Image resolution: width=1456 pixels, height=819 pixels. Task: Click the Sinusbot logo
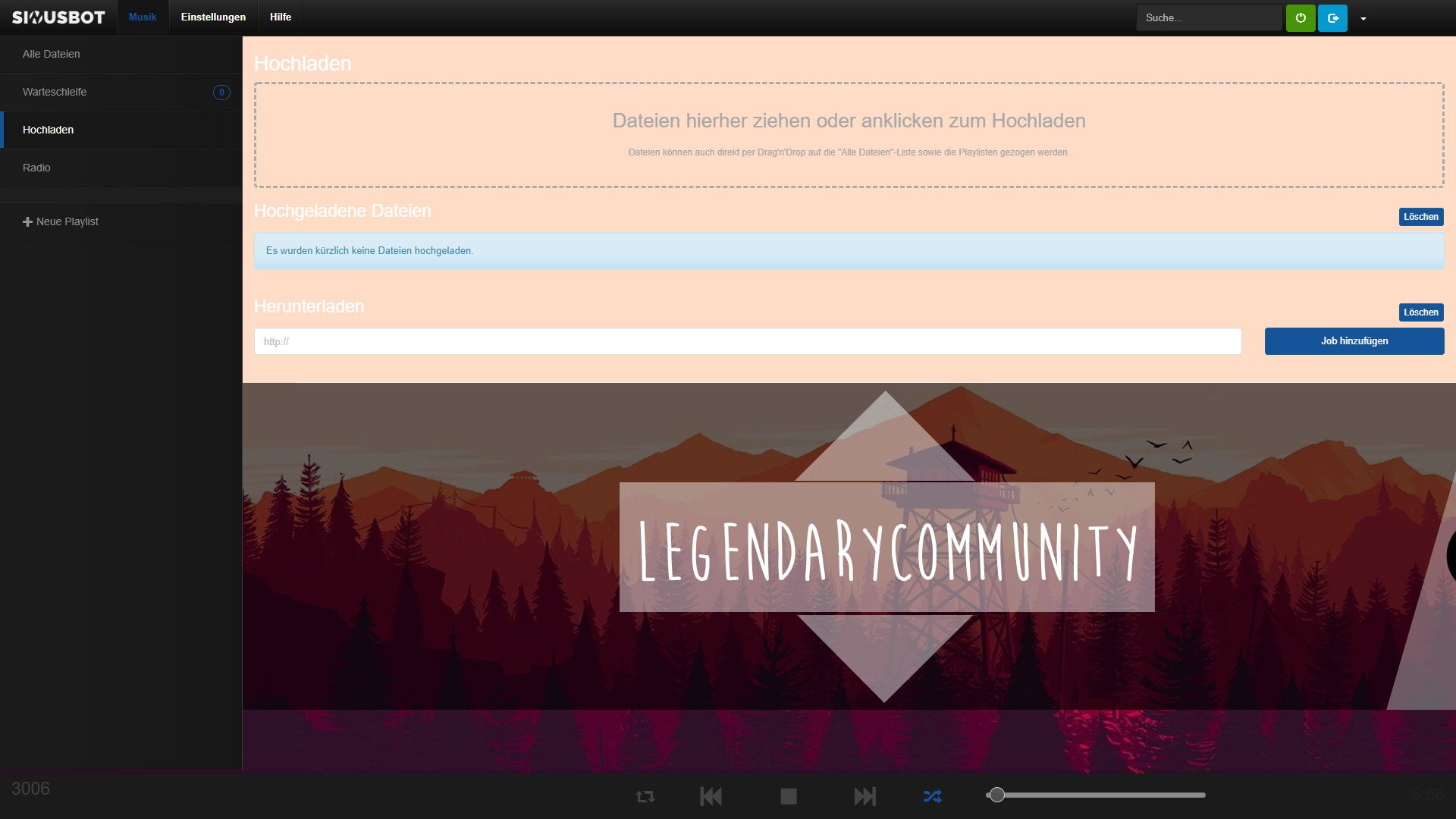pyautogui.click(x=58, y=17)
